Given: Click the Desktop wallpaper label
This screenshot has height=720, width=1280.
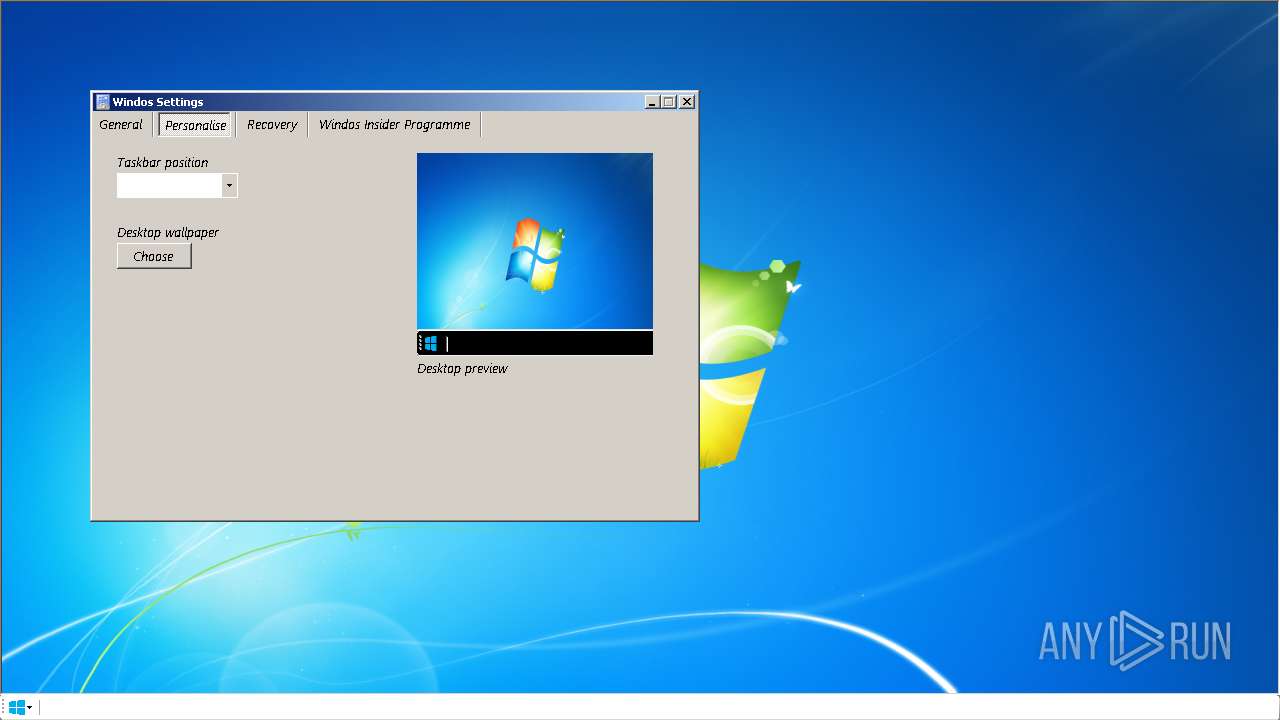Looking at the screenshot, I should pyautogui.click(x=168, y=233).
